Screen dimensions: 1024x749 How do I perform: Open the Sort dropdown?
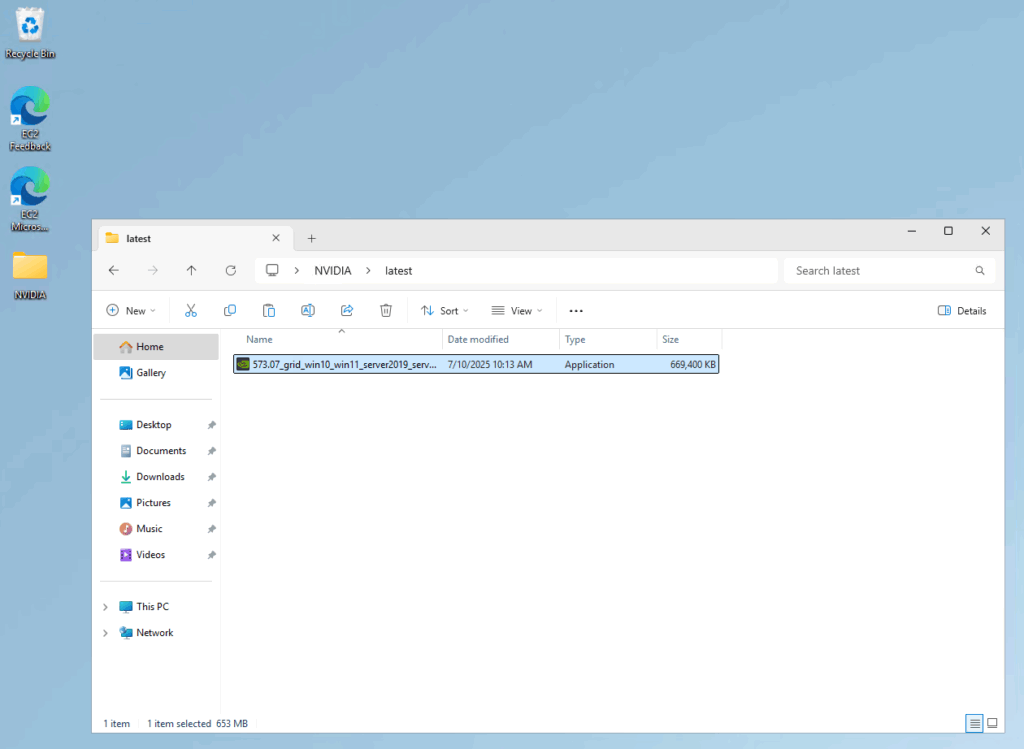tap(445, 311)
